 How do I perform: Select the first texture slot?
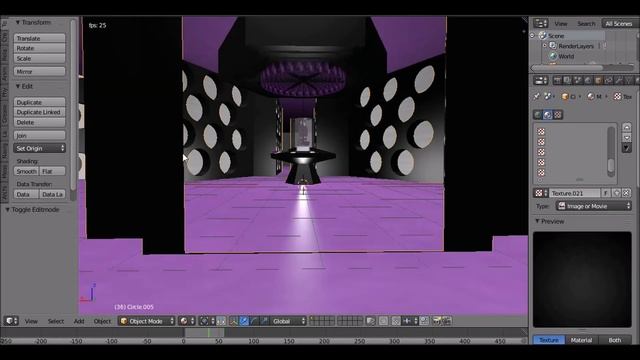point(571,131)
